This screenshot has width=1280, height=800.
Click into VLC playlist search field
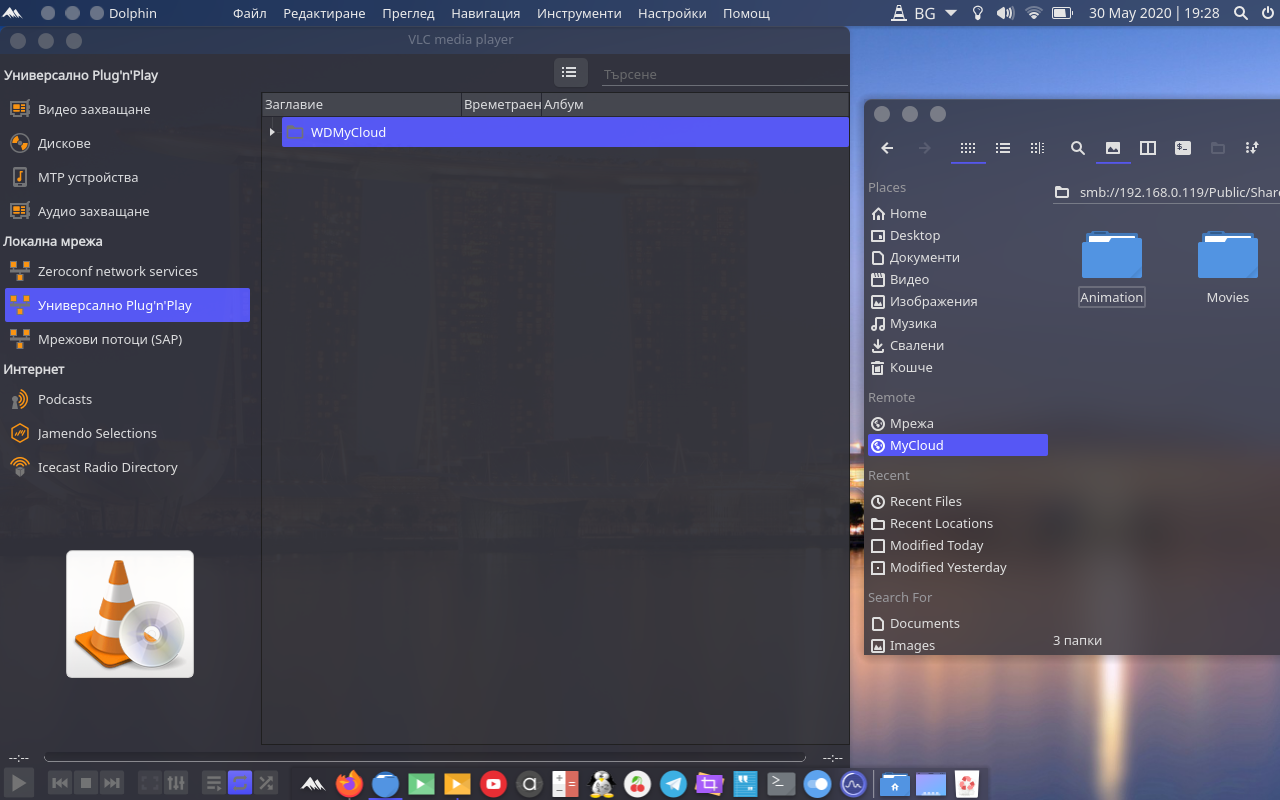(x=724, y=75)
